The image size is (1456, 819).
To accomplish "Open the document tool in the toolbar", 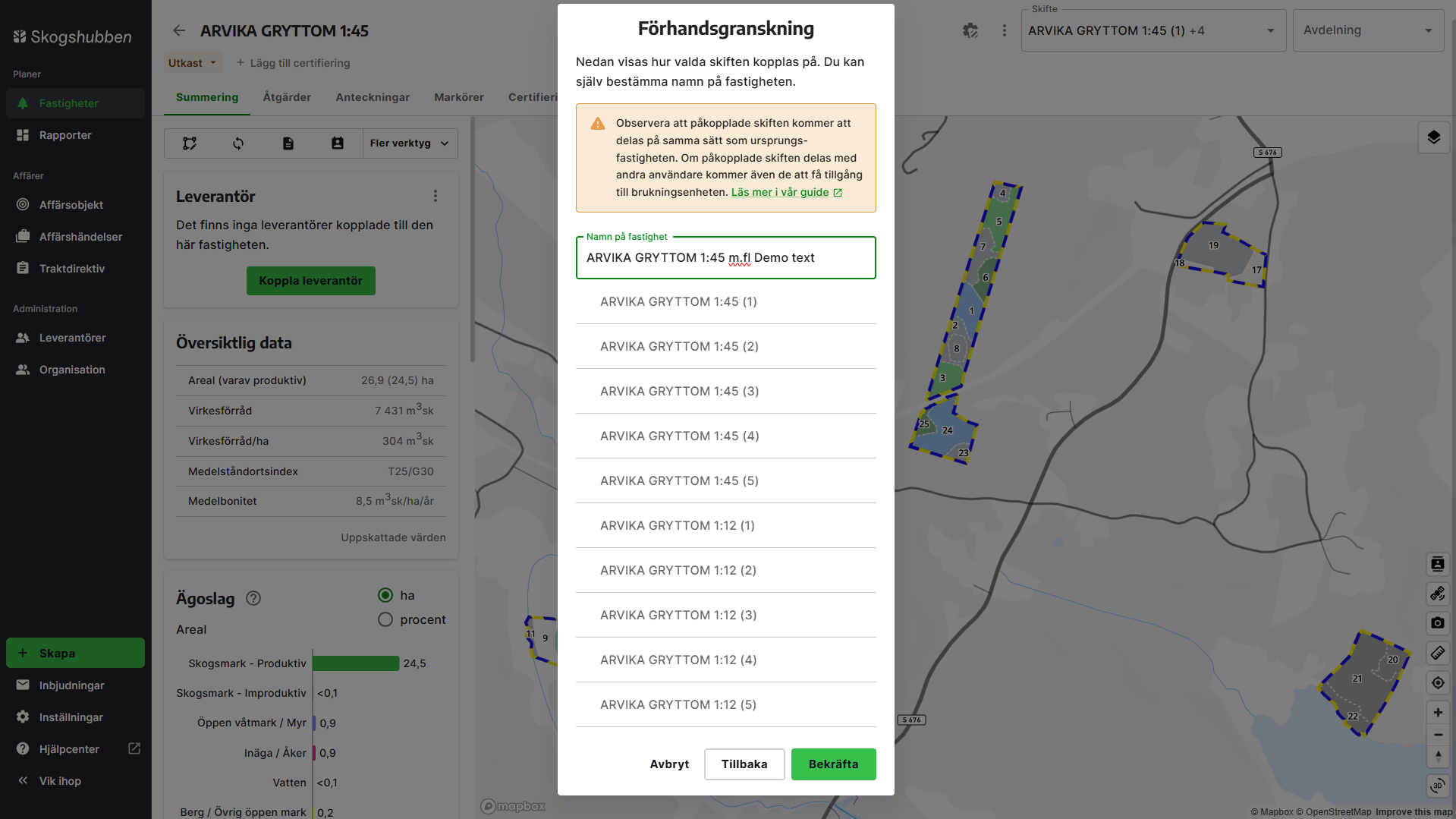I will pyautogui.click(x=288, y=143).
